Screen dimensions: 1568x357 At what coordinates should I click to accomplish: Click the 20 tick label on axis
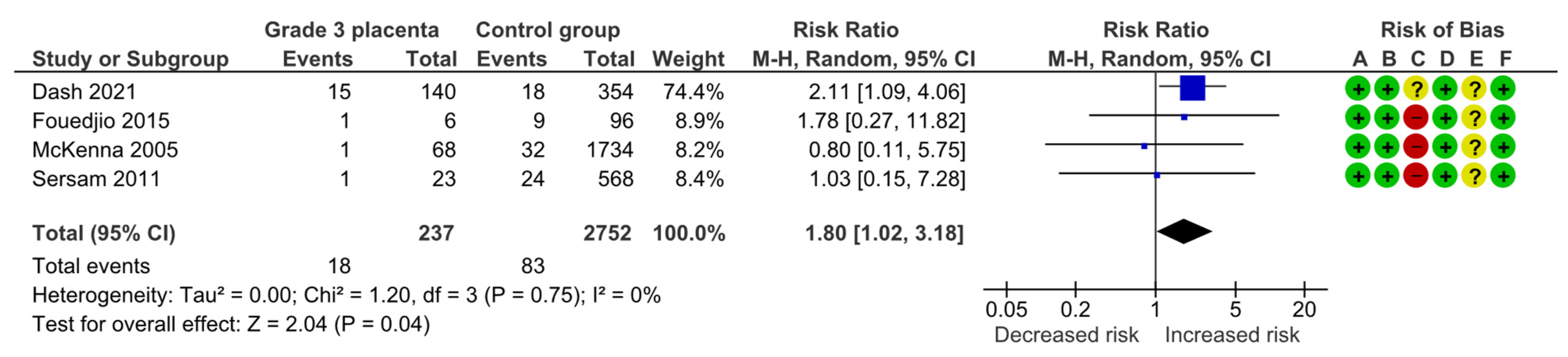click(1304, 310)
